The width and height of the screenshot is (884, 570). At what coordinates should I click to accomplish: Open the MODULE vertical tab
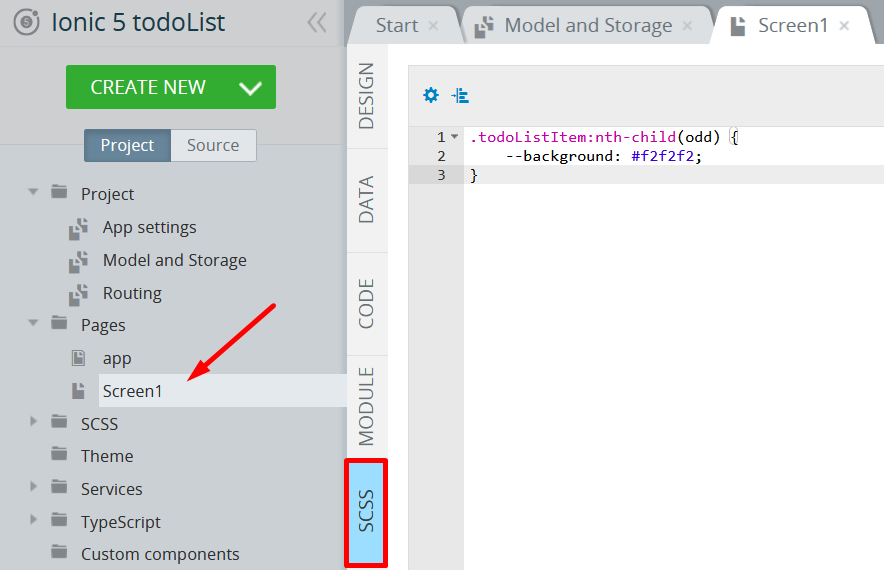coord(367,407)
